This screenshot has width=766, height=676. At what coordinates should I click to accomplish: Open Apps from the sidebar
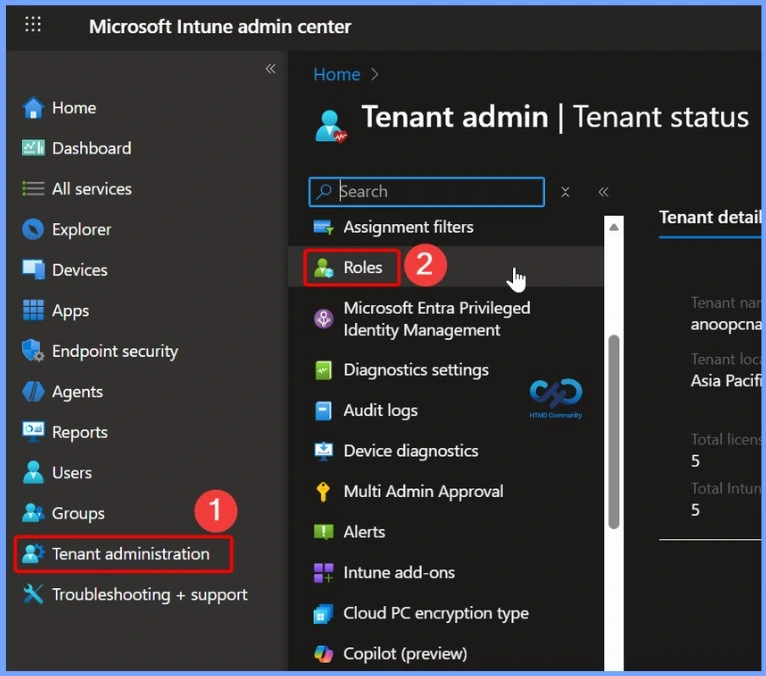pyautogui.click(x=70, y=310)
